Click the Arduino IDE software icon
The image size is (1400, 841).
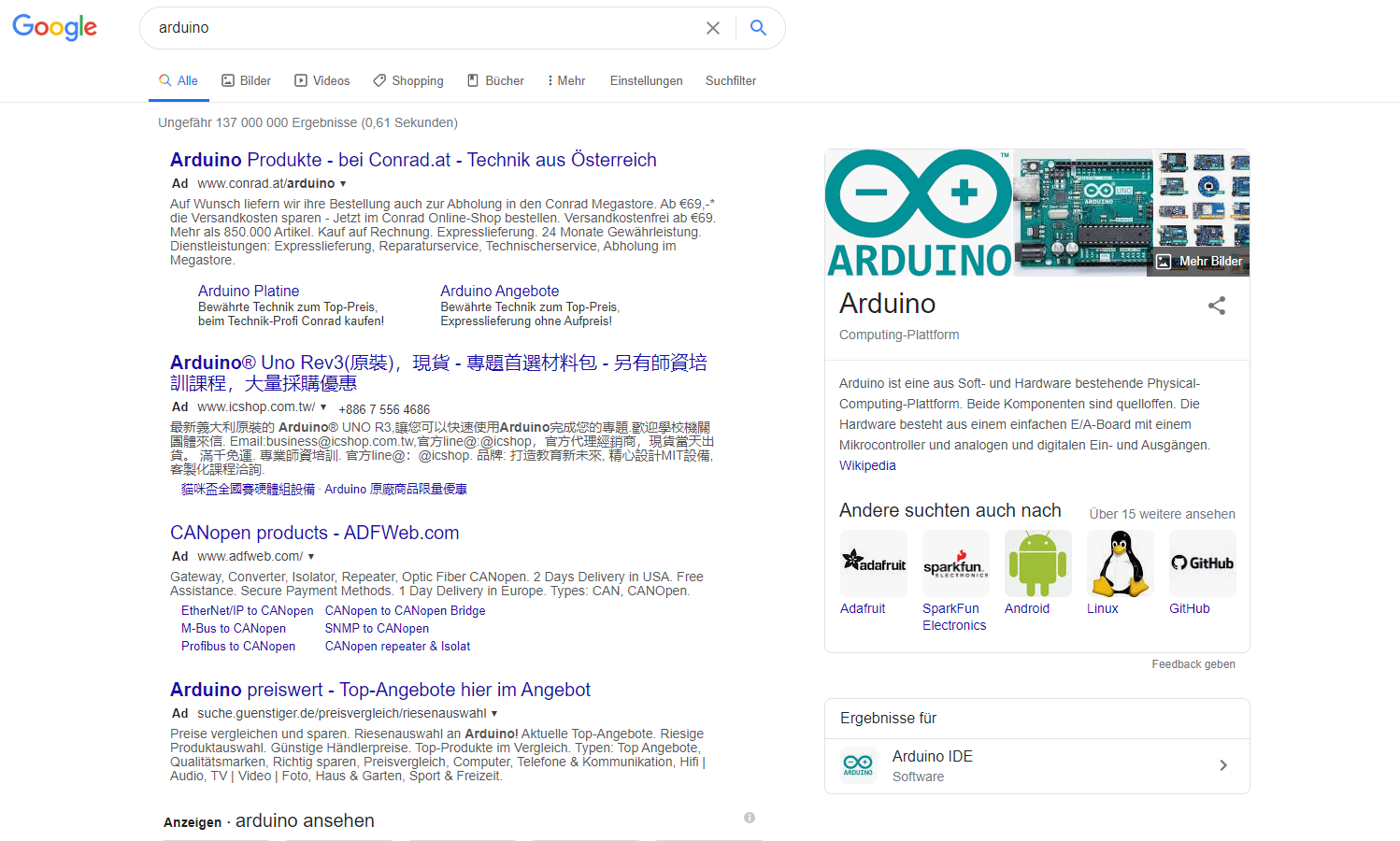pos(858,765)
